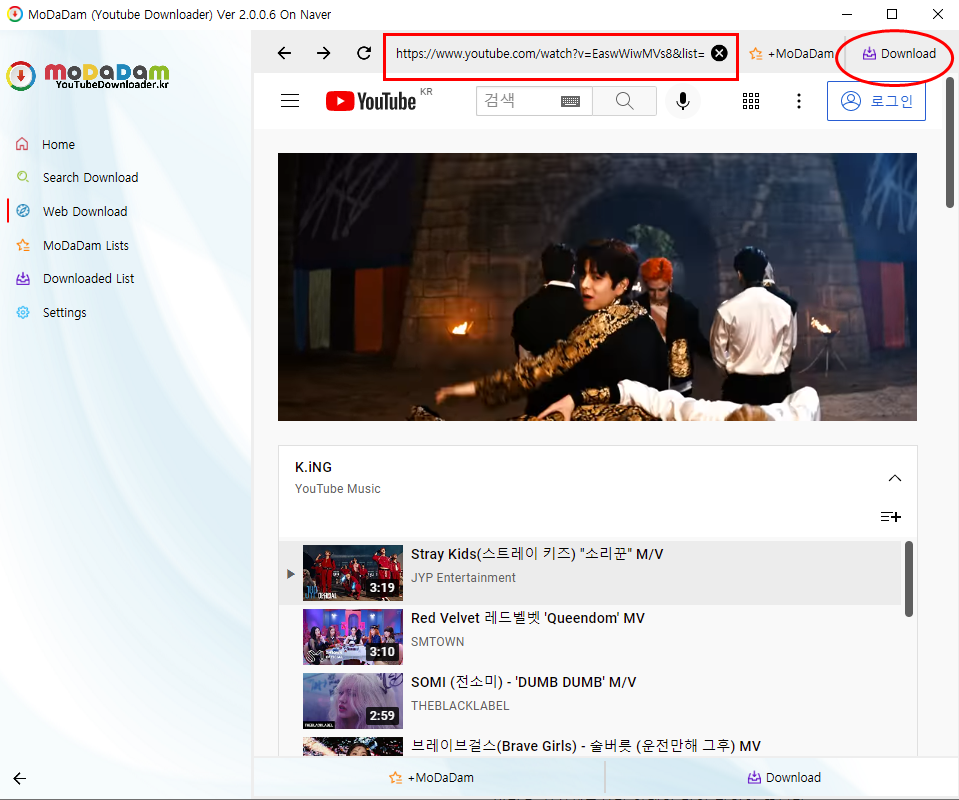Go forward with the browser forward arrow
This screenshot has height=800, width=959.
tap(324, 53)
